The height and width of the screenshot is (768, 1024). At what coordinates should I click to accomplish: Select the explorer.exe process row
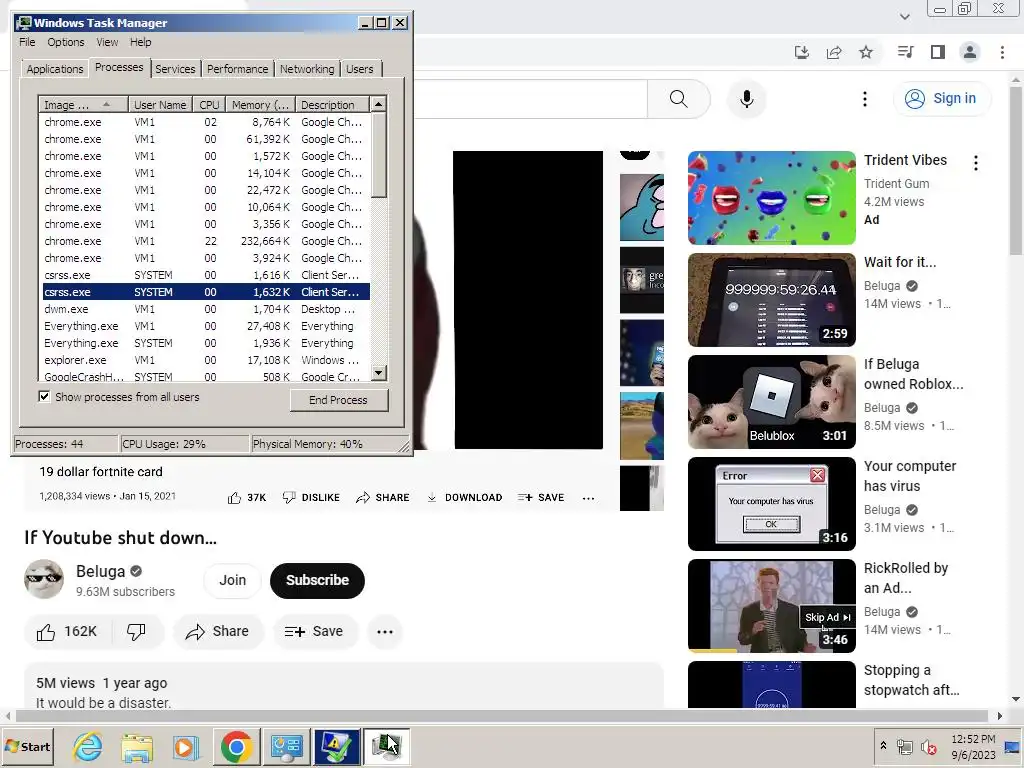[x=205, y=360]
